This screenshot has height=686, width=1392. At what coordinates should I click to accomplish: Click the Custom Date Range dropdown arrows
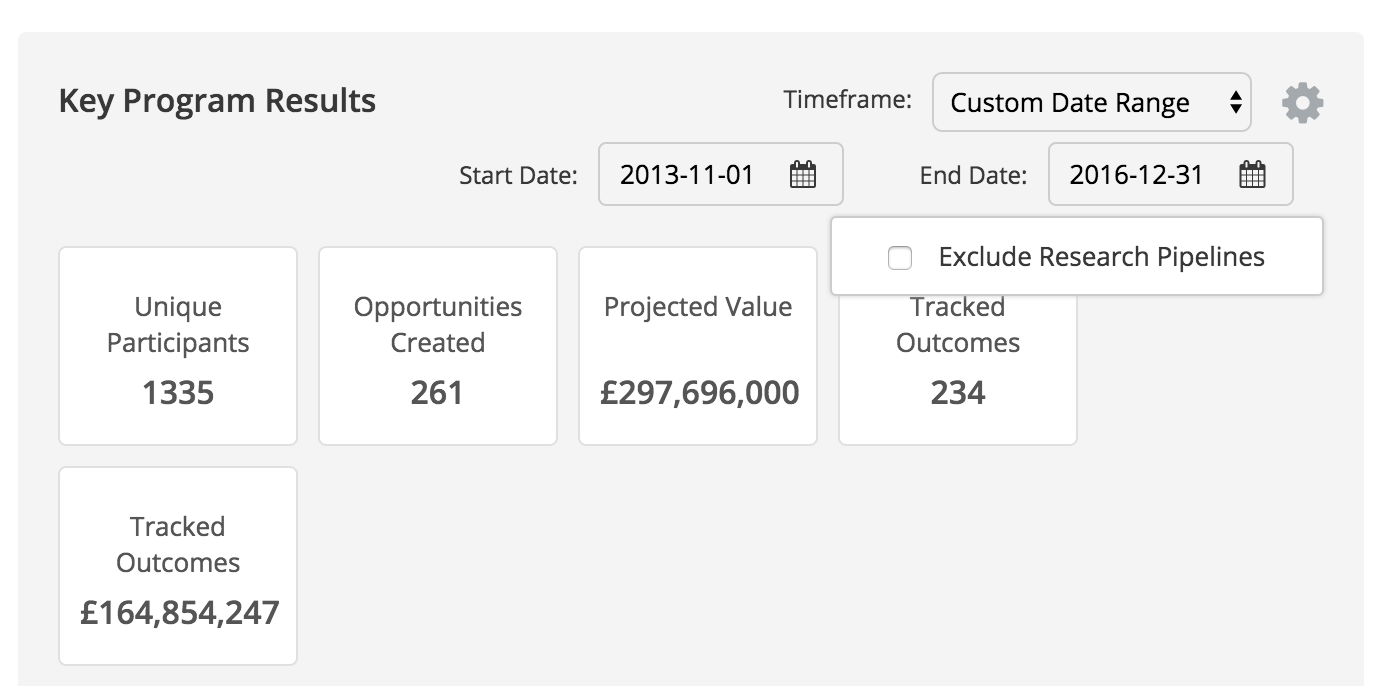(1235, 102)
